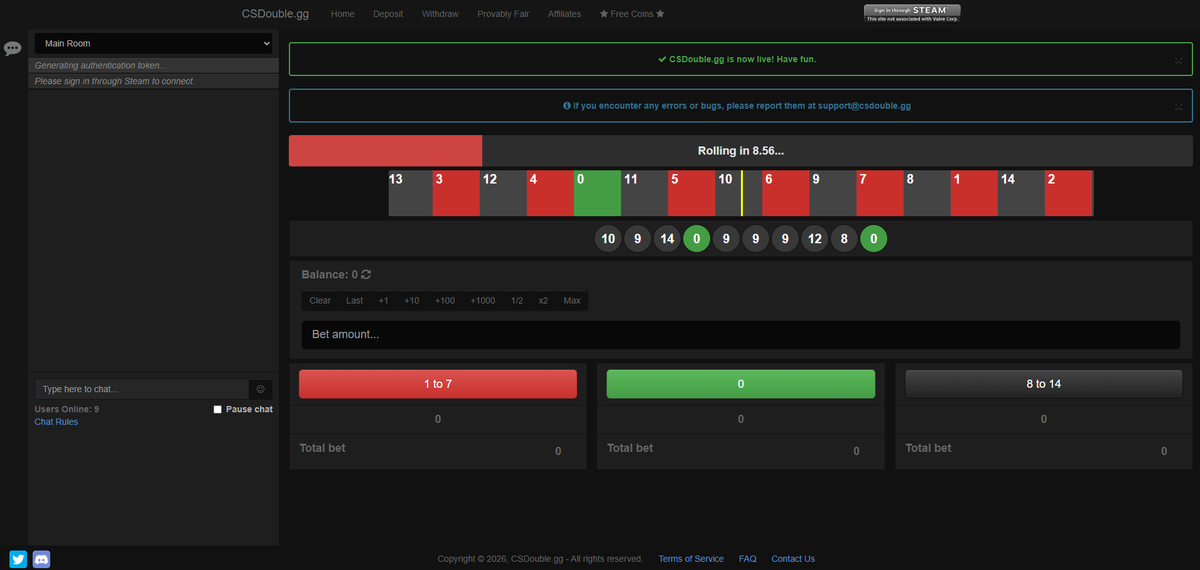Click 'Generating authentication token...' message
This screenshot has height=570, width=1200.
[x=100, y=65]
